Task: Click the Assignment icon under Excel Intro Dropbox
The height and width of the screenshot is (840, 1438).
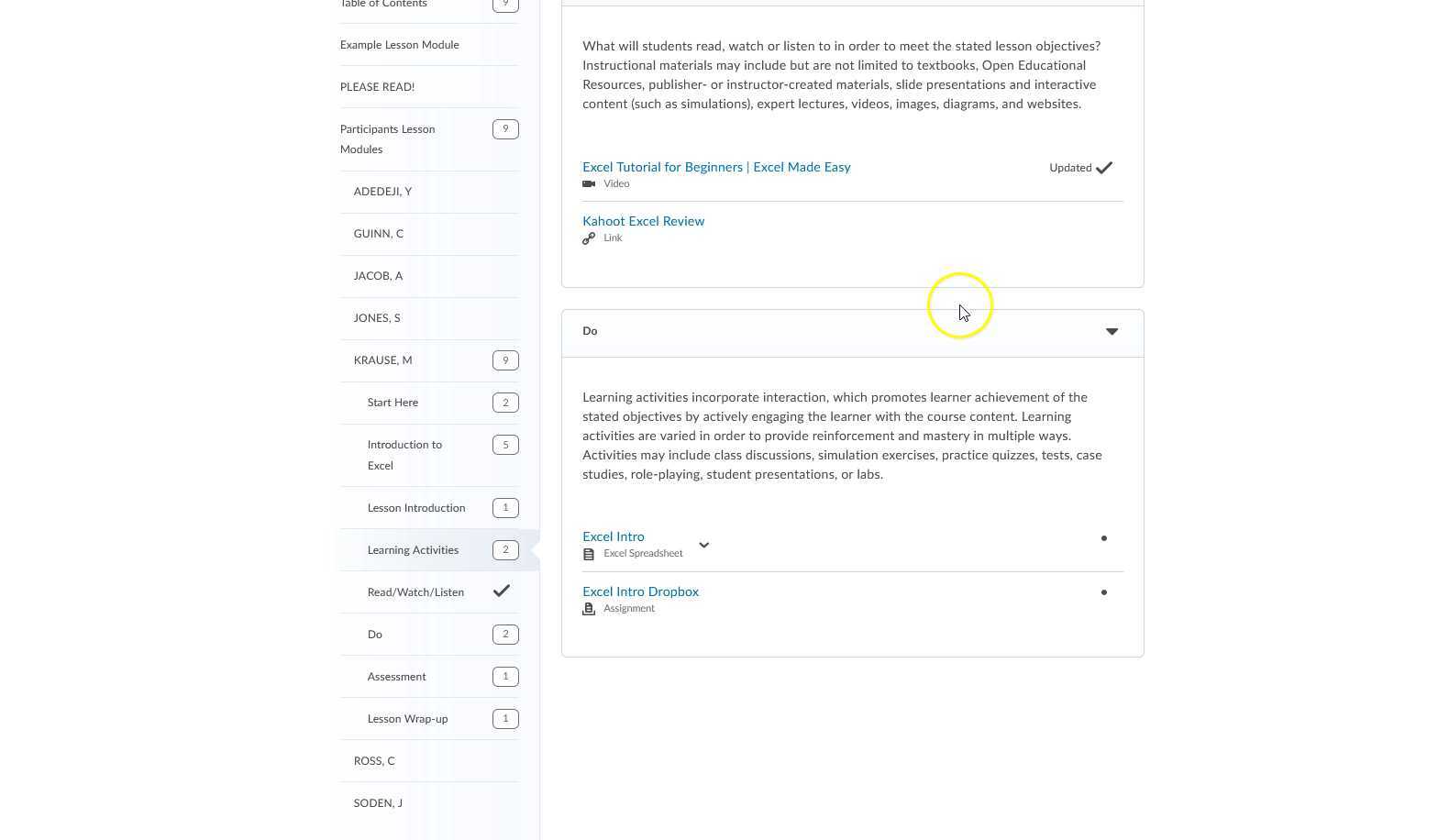Action: (589, 609)
